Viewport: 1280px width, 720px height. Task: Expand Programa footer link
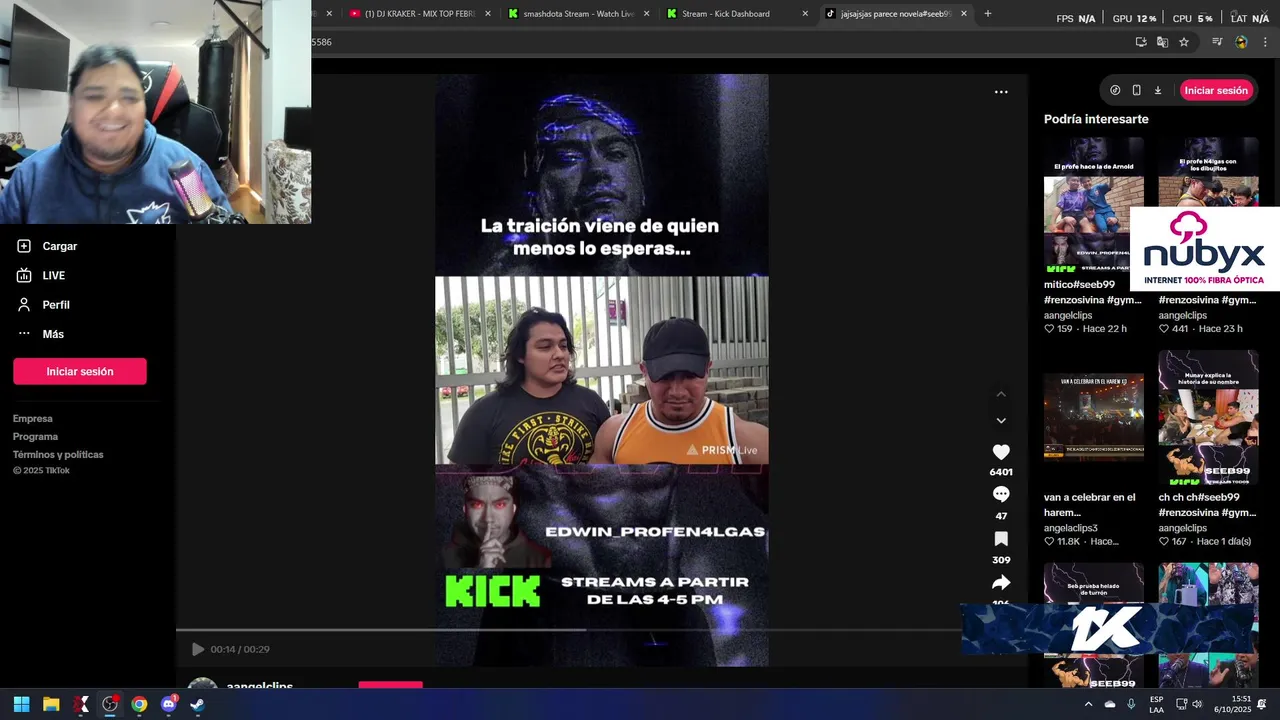point(36,437)
